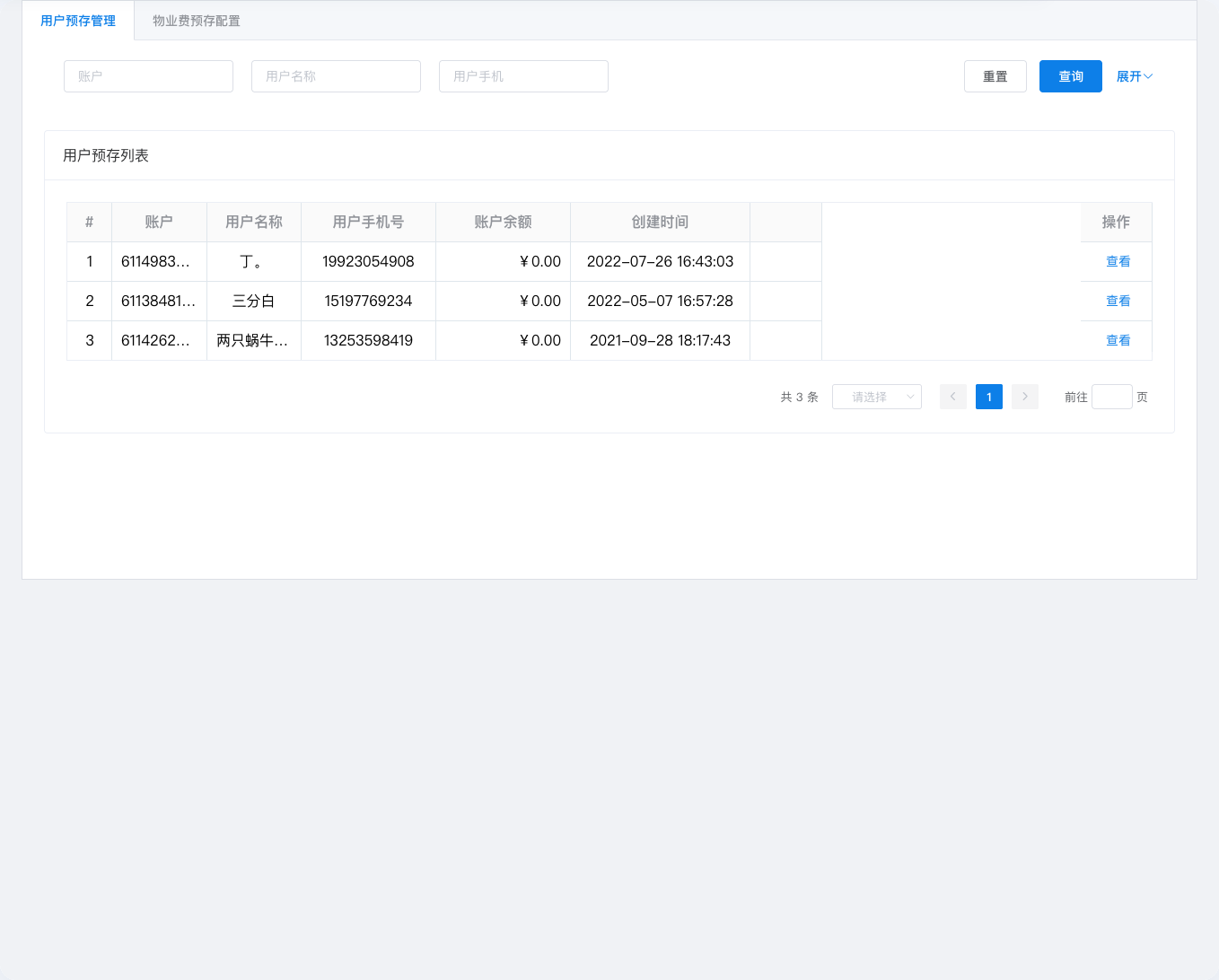The width and height of the screenshot is (1219, 980).
Task: Select account cell 61138481… in row 2
Action: (159, 301)
